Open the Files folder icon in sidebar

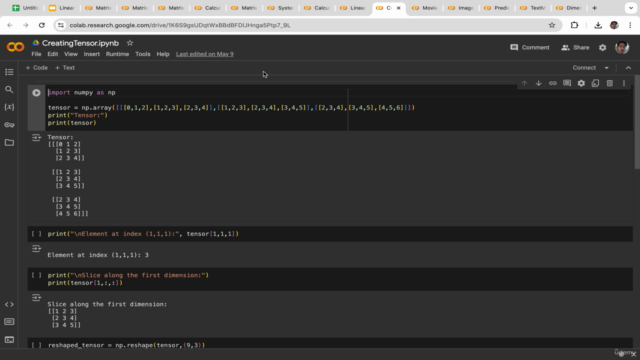pos(9,142)
